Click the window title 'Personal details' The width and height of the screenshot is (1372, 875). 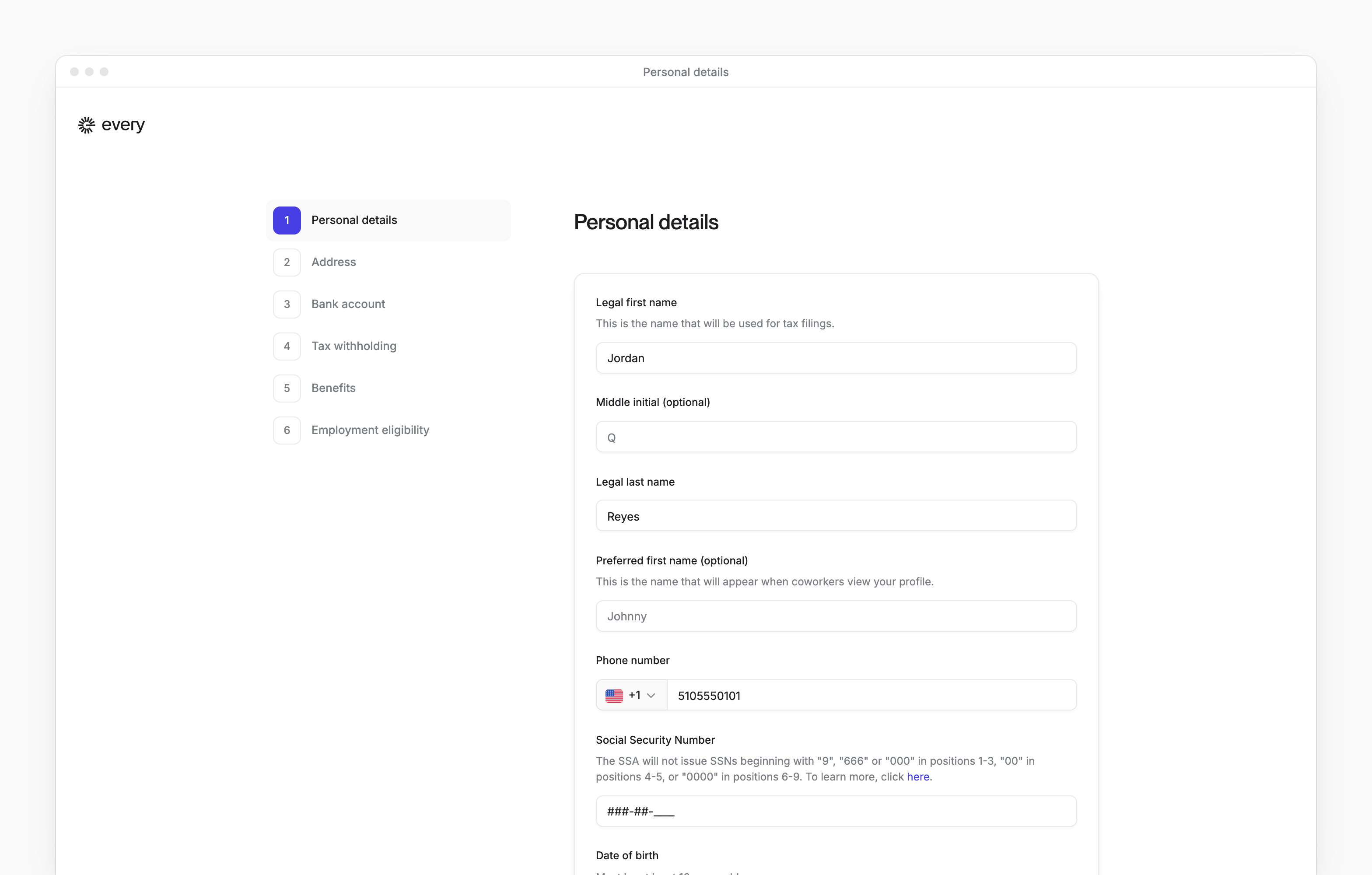coord(686,72)
